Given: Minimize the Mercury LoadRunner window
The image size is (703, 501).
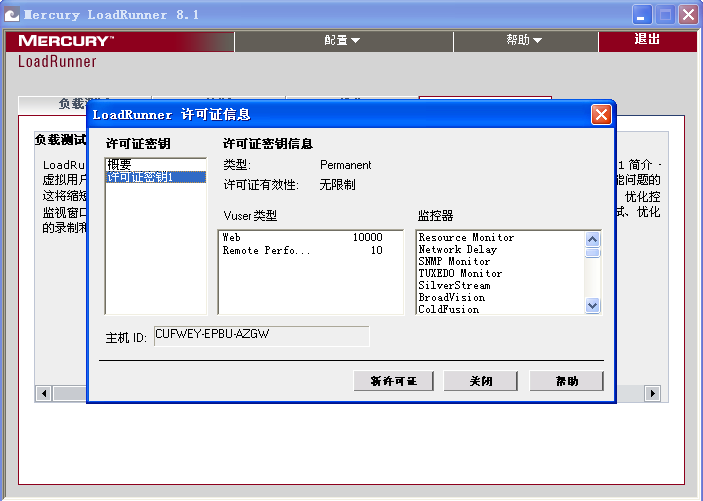Looking at the screenshot, I should 642,15.
